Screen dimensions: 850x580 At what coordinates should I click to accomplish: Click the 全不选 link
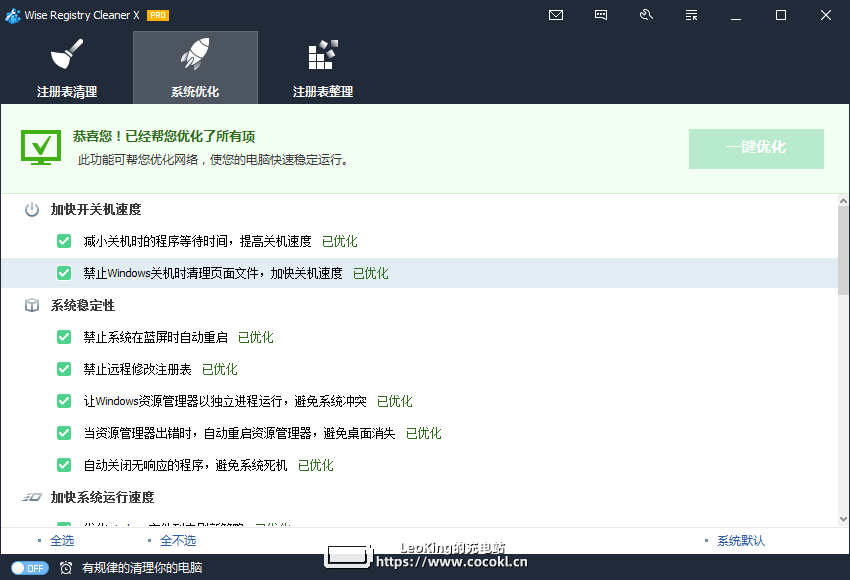point(178,540)
